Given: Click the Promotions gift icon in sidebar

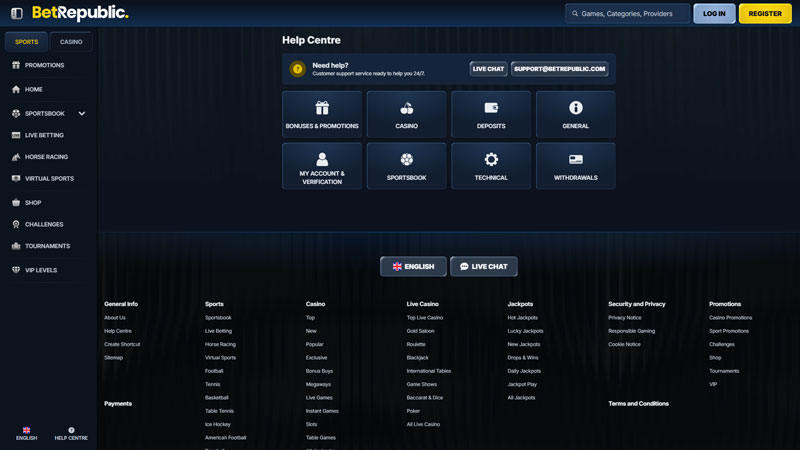Looking at the screenshot, I should click(x=16, y=65).
